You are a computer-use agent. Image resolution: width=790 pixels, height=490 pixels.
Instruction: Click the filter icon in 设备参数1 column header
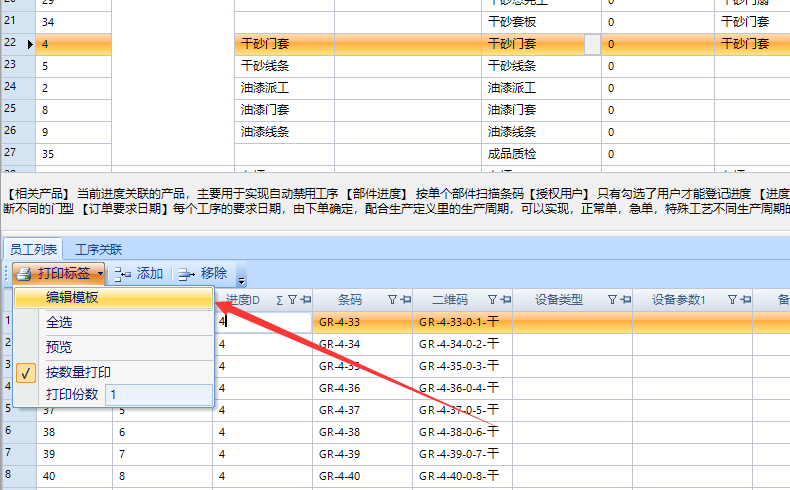pyautogui.click(x=732, y=299)
